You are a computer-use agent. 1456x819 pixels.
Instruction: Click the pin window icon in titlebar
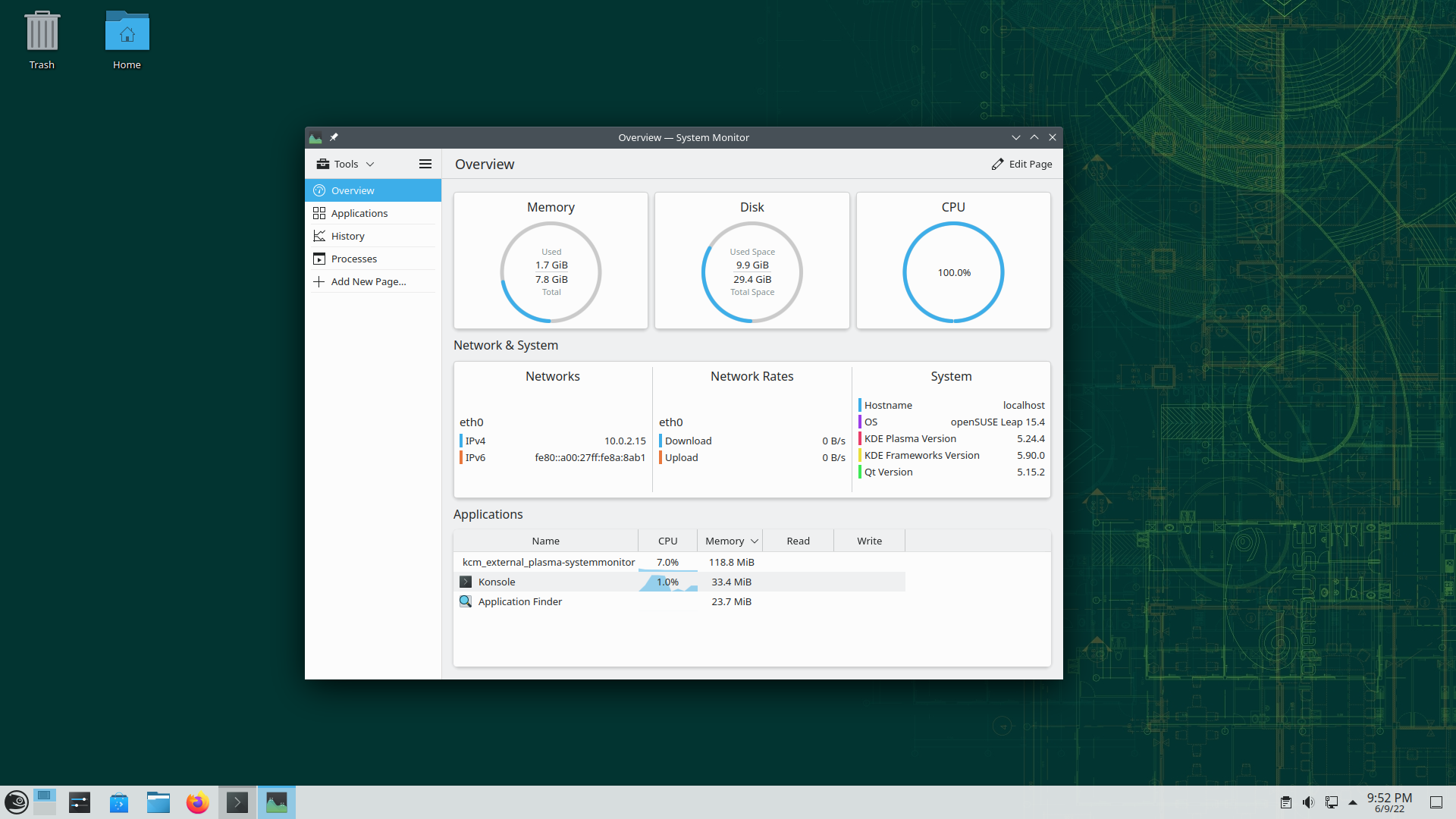coord(334,137)
